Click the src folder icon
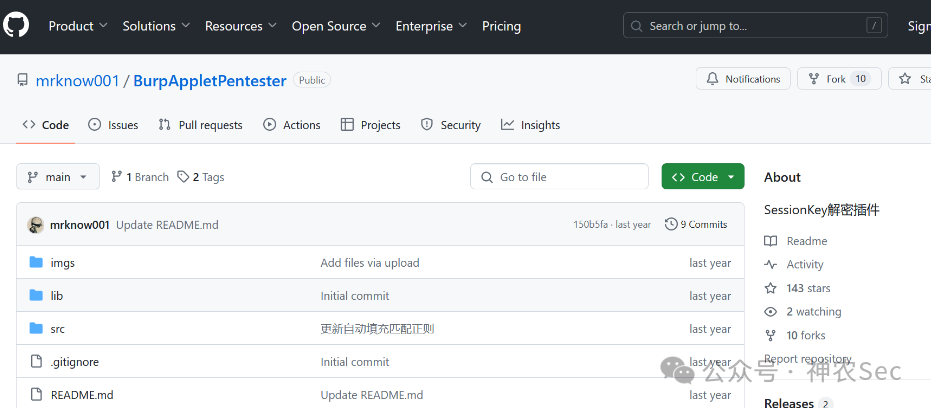 (x=36, y=328)
